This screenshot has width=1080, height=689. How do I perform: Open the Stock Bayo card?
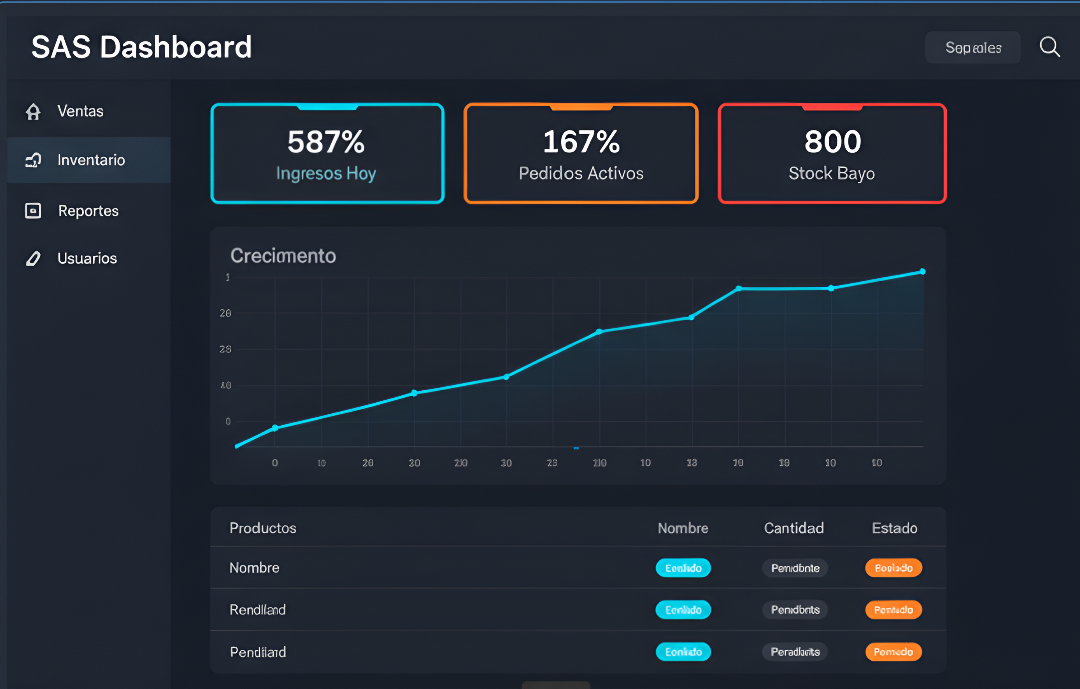coord(831,154)
